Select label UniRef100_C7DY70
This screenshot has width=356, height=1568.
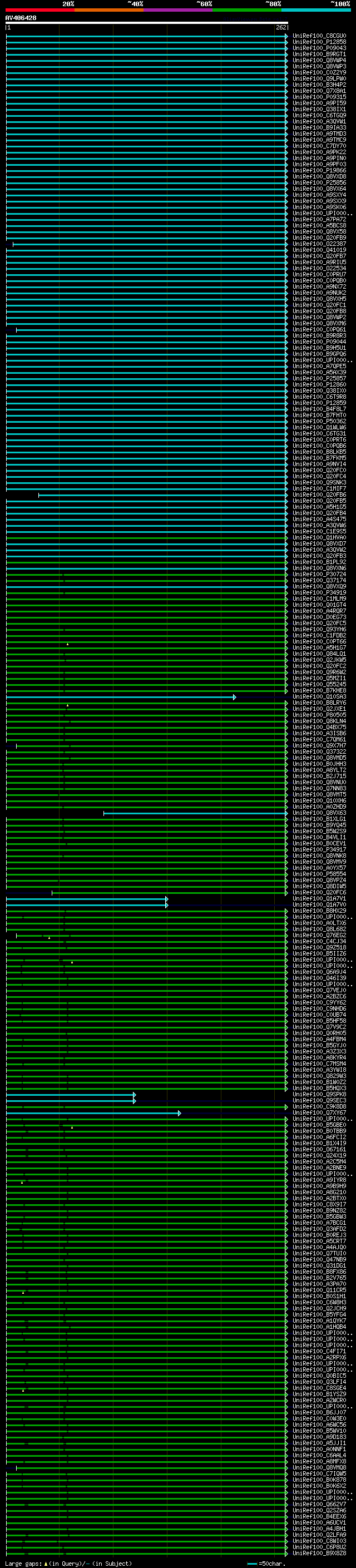319,146
